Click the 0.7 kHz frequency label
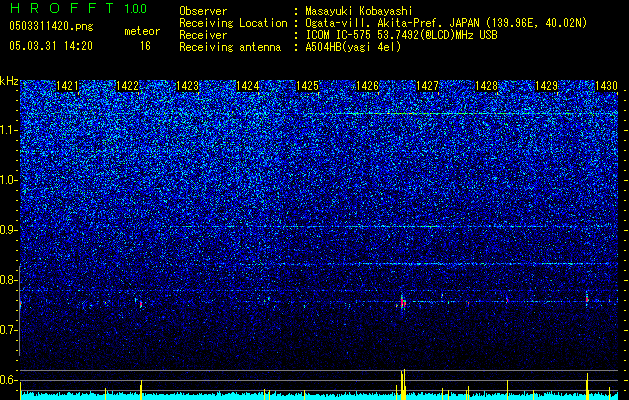Screen dimensions: 629x400 tap(9, 330)
